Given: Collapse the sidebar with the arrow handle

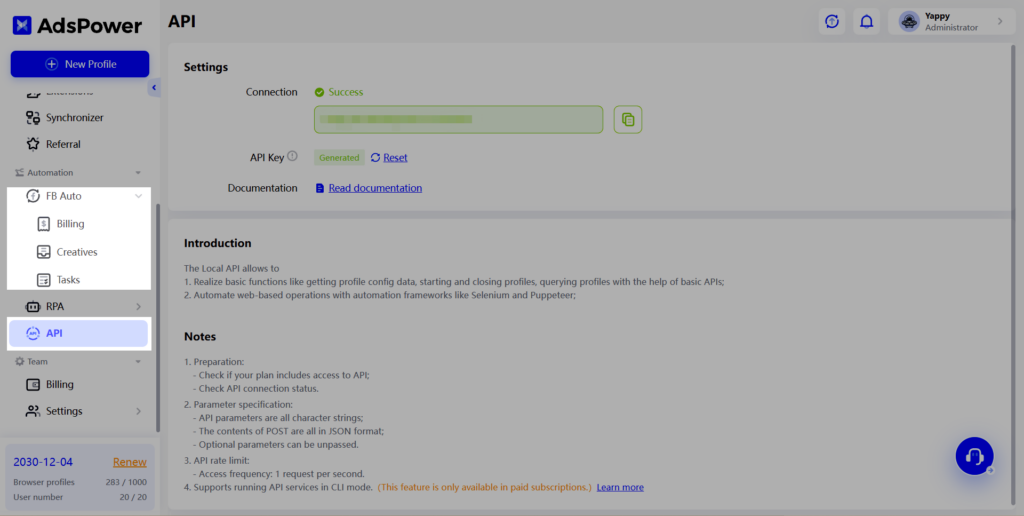Looking at the screenshot, I should pyautogui.click(x=154, y=88).
